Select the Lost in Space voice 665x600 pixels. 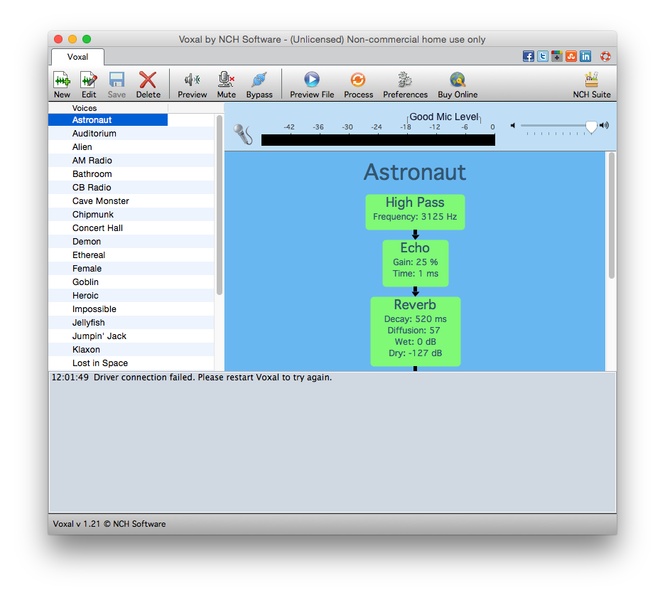131,363
